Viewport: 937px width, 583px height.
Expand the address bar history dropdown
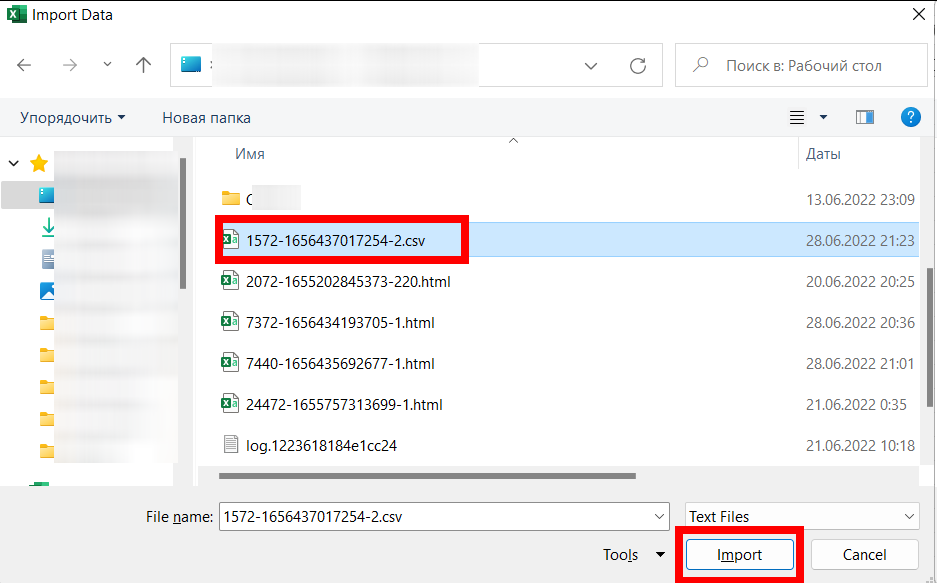pos(590,66)
